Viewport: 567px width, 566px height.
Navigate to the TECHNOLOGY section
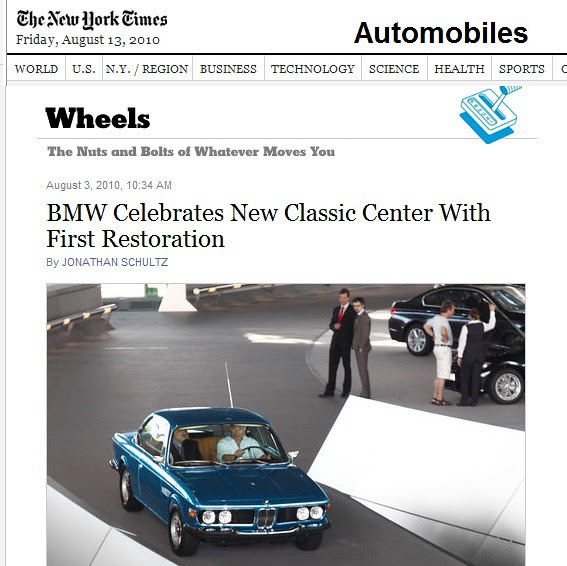(313, 69)
